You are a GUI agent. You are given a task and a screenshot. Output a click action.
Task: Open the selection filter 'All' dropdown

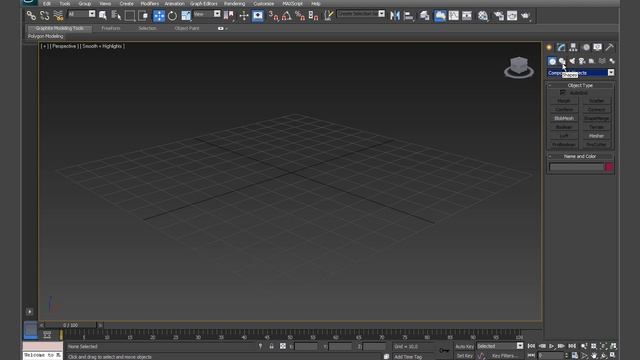tap(81, 14)
